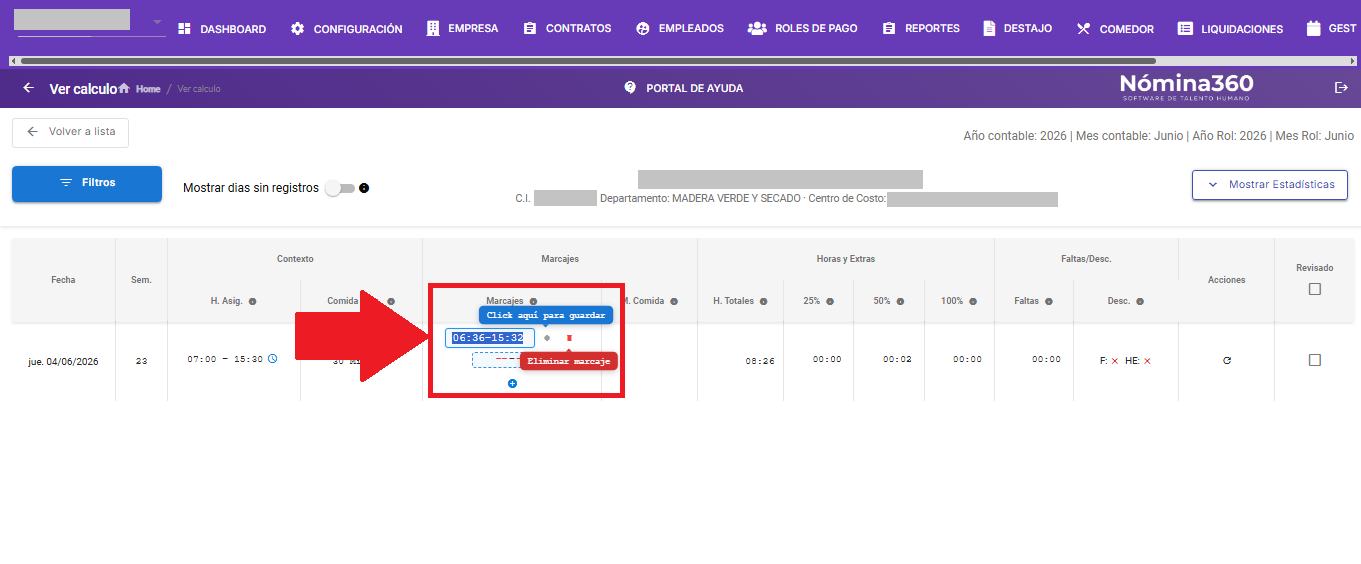Click the info icon next to 25%

click(x=830, y=301)
